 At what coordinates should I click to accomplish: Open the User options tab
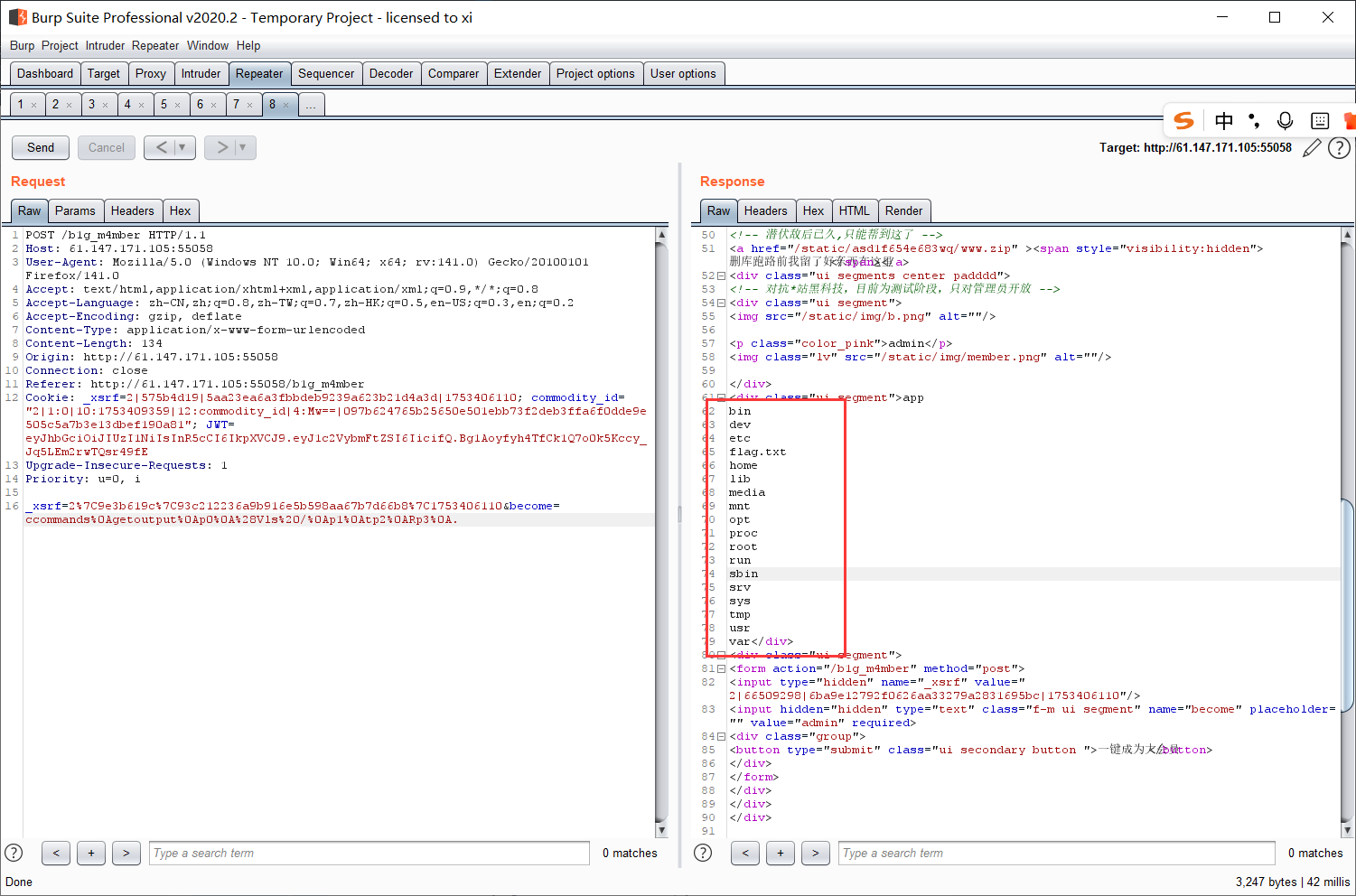683,74
